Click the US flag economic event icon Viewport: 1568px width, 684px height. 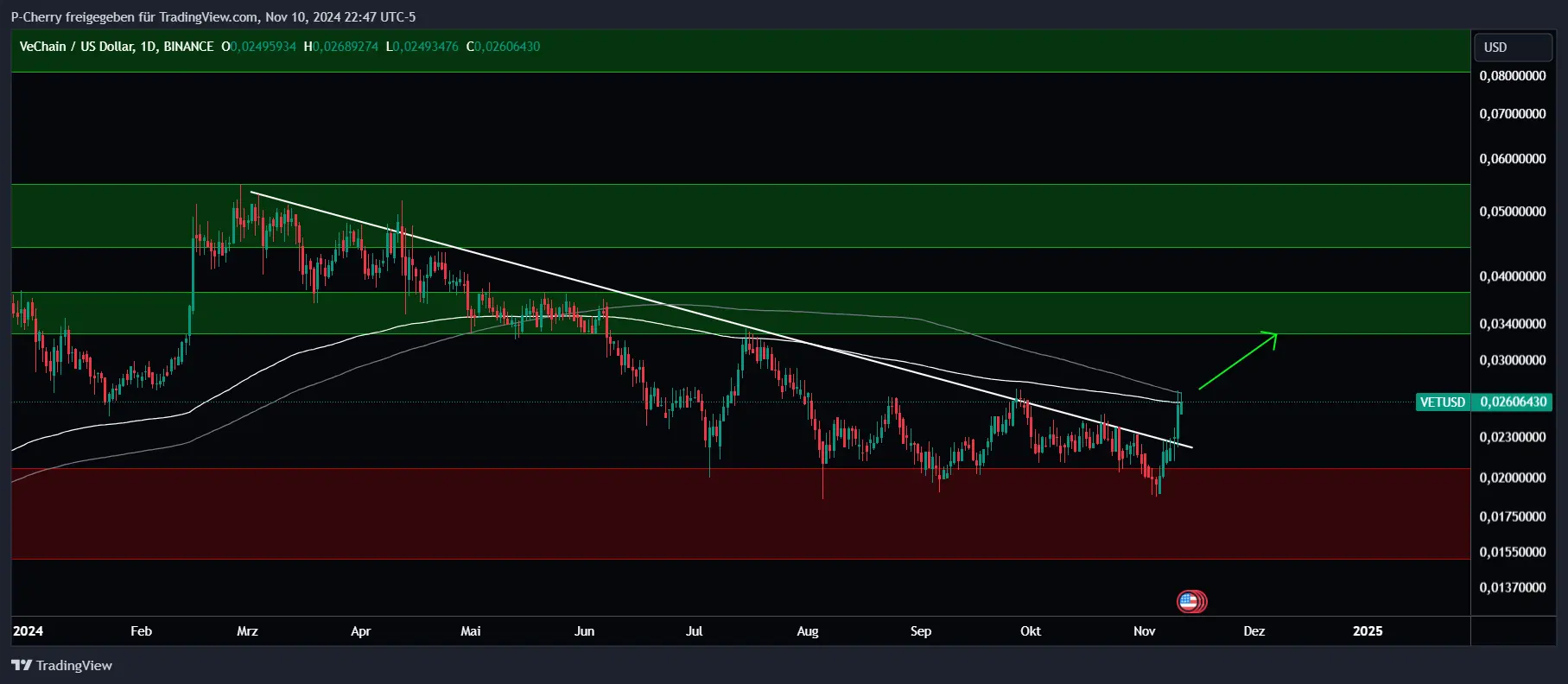[x=1190, y=602]
